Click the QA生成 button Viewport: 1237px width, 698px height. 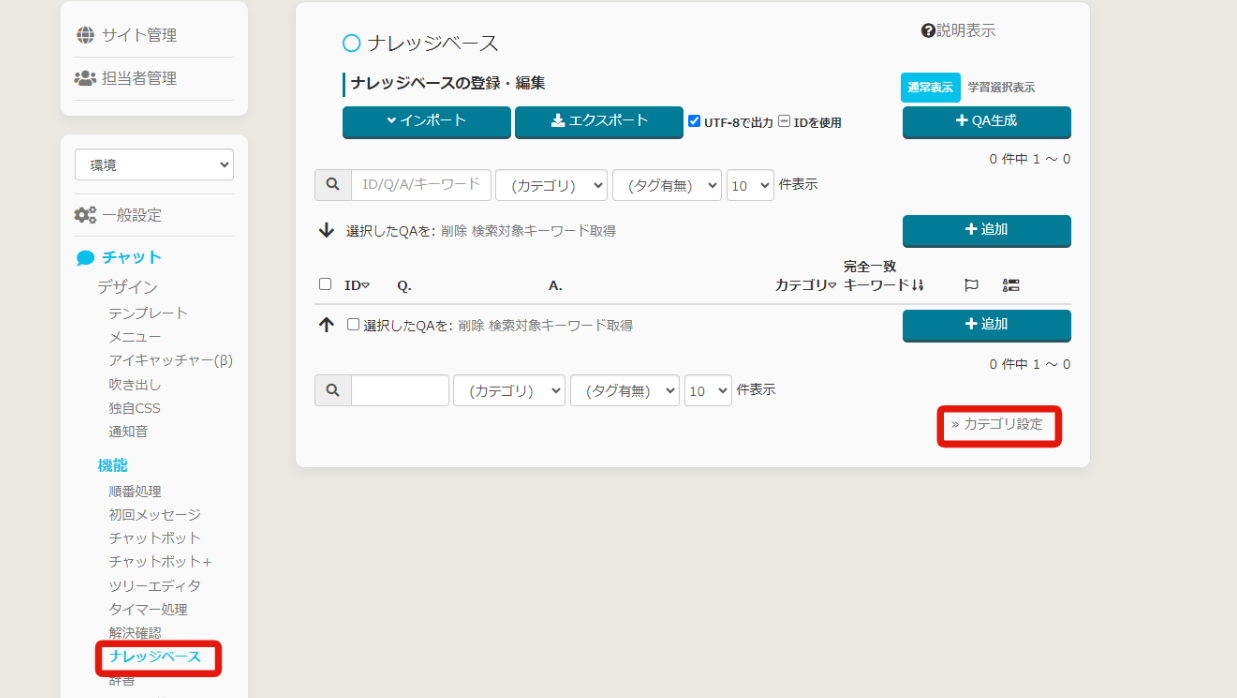(x=986, y=121)
